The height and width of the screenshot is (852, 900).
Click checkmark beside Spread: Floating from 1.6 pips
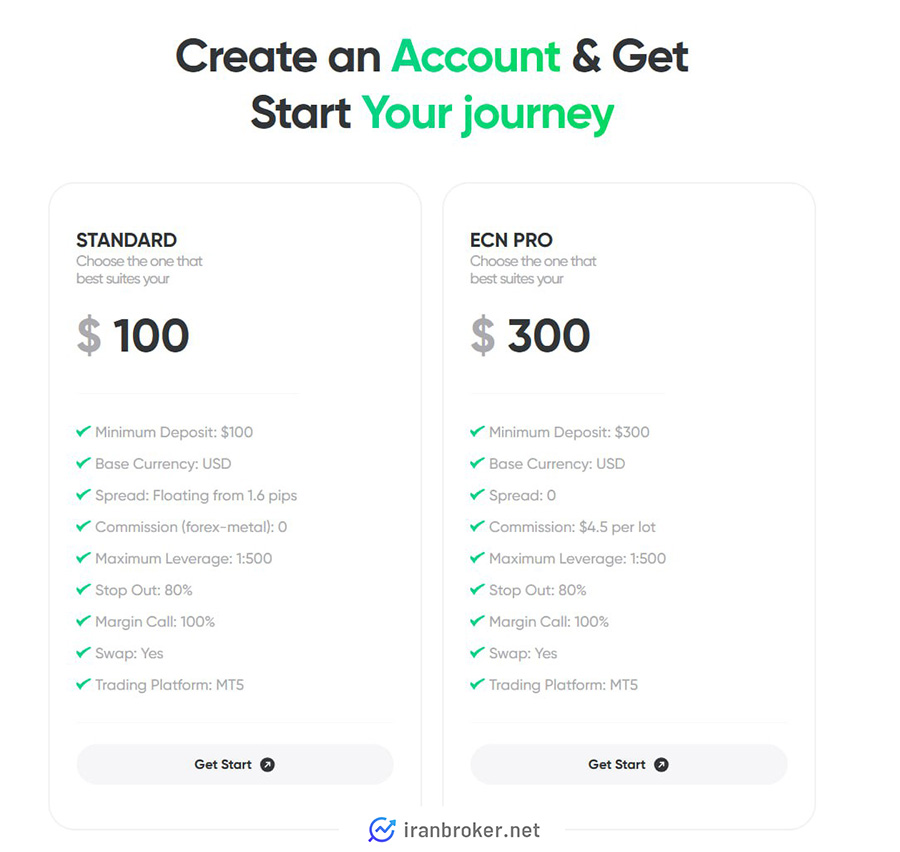click(x=83, y=494)
